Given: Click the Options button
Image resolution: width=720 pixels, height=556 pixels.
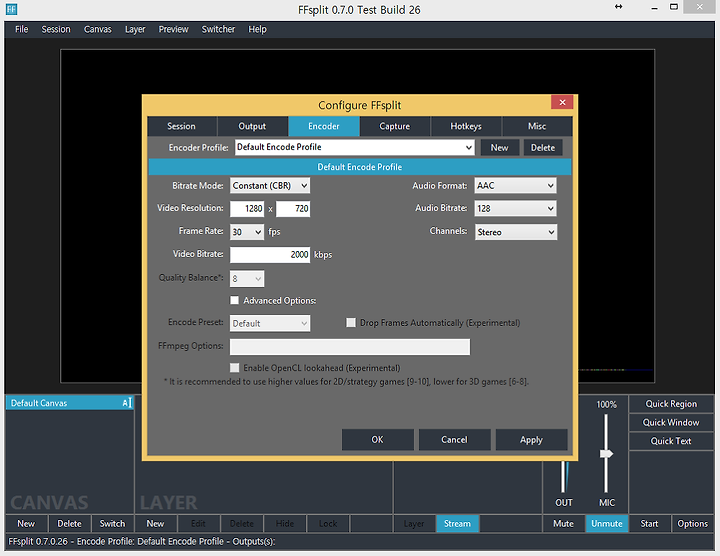Looking at the screenshot, I should (x=692, y=523).
